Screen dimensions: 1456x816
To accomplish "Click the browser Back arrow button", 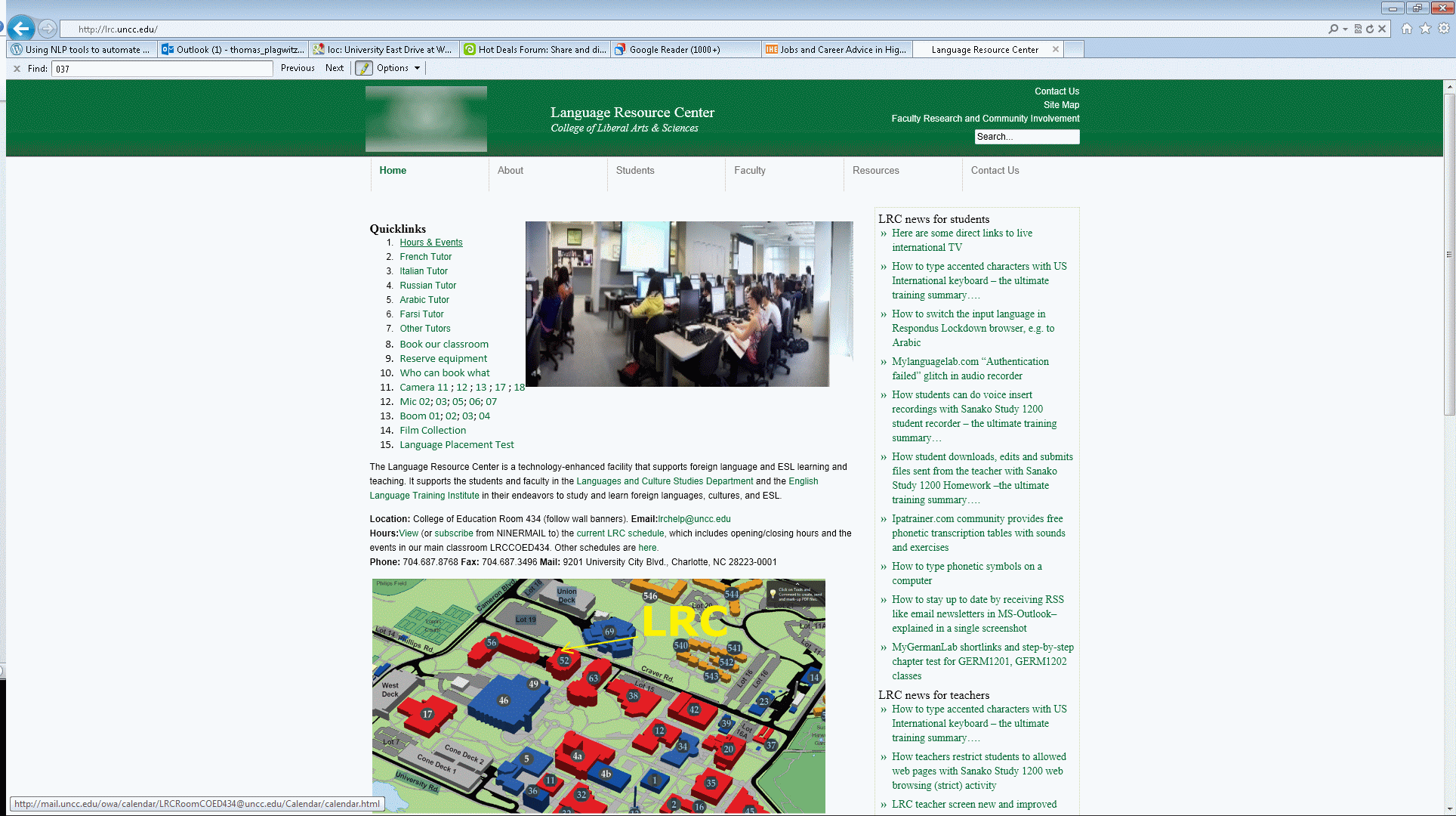I will pos(21,29).
